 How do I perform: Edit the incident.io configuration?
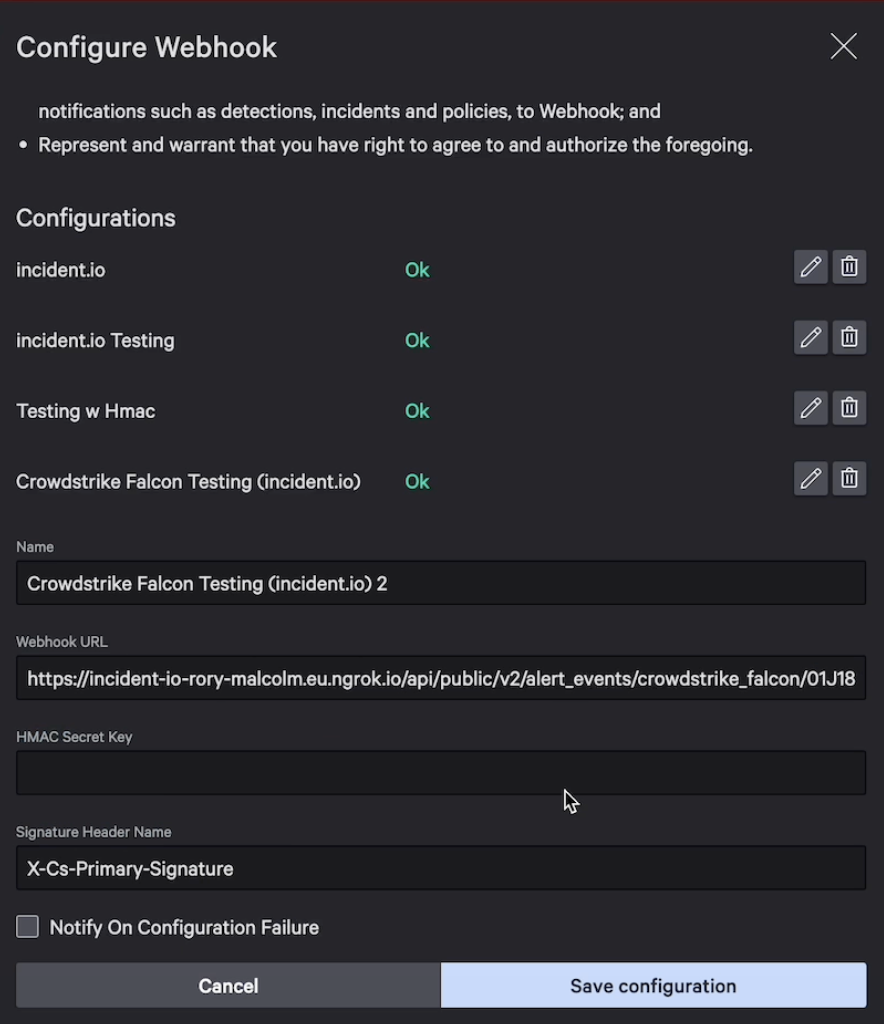click(810, 267)
